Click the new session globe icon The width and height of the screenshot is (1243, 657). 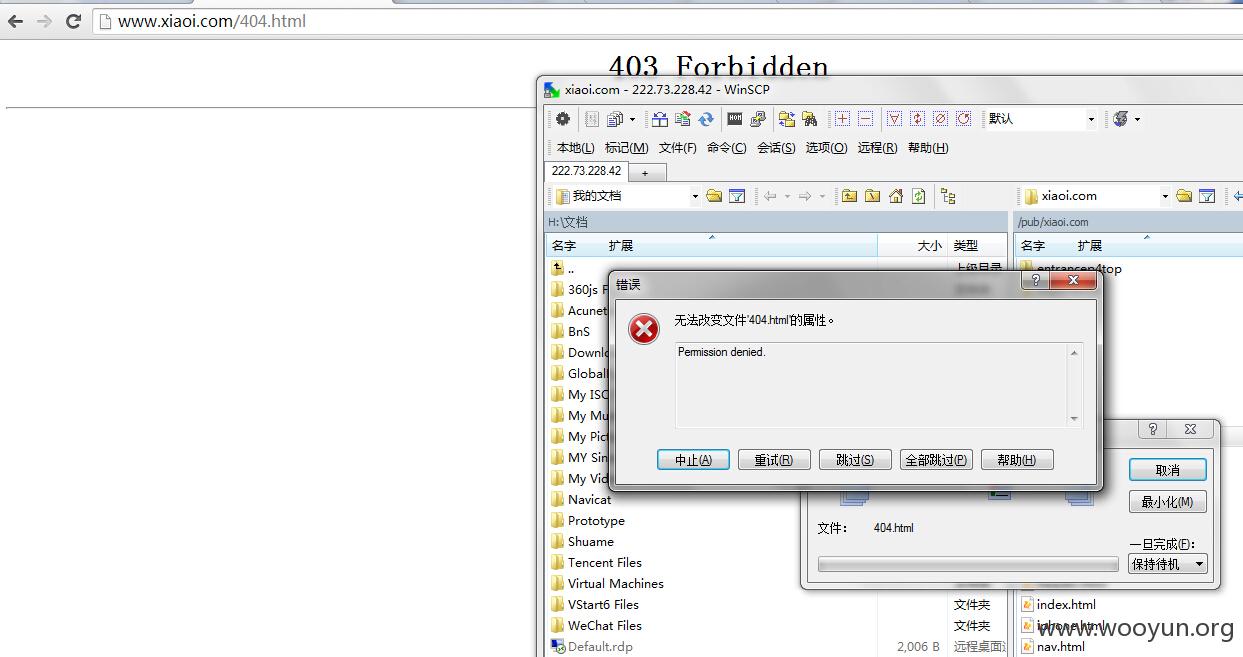(1120, 119)
